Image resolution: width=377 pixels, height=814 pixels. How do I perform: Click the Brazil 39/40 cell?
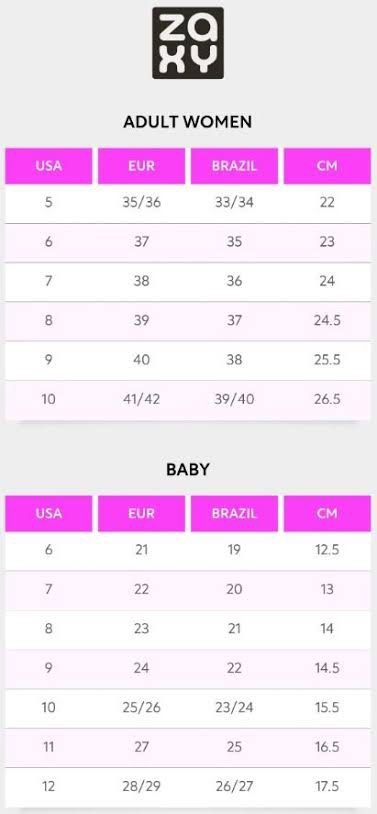coord(234,400)
